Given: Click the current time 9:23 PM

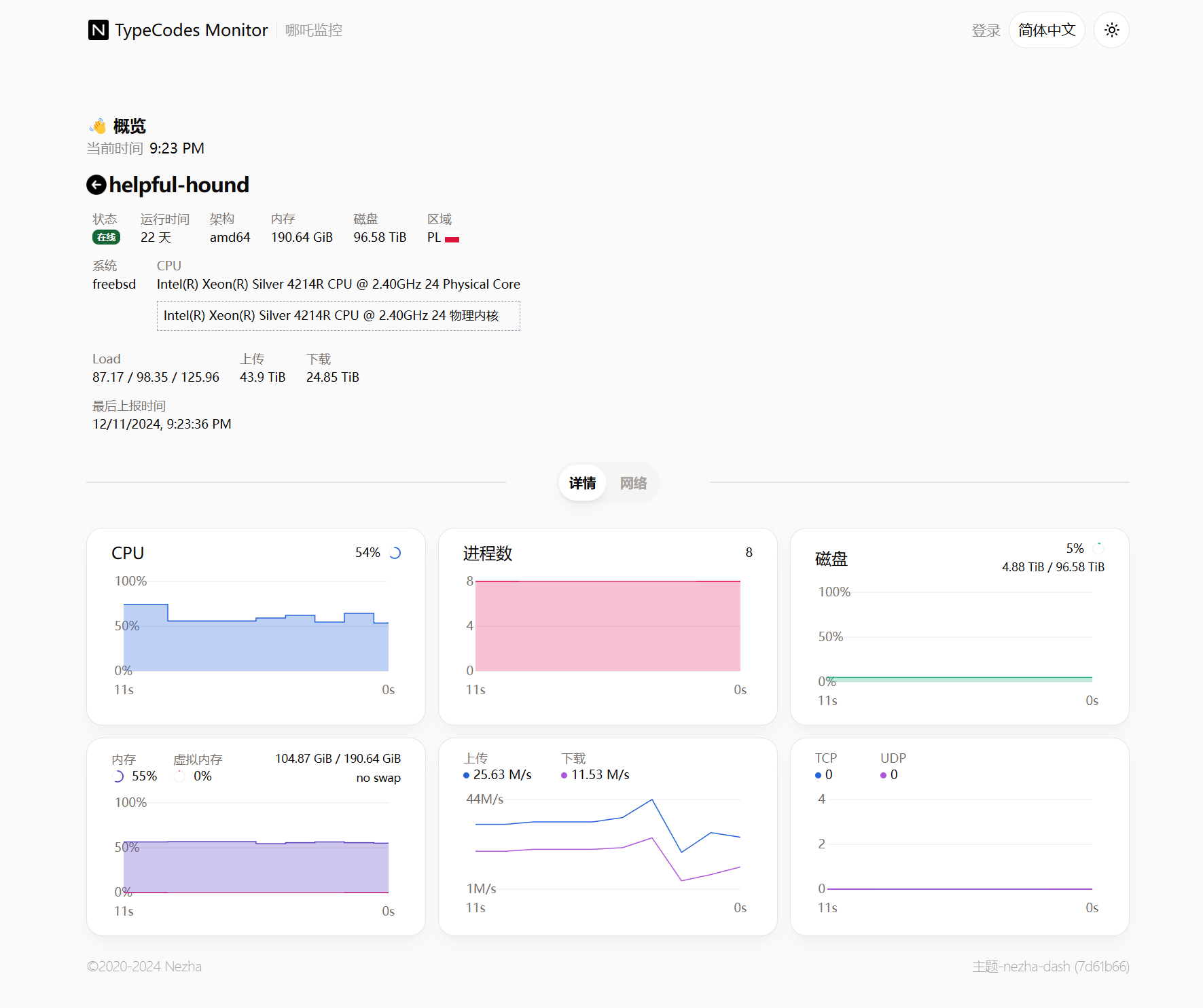Looking at the screenshot, I should point(177,148).
